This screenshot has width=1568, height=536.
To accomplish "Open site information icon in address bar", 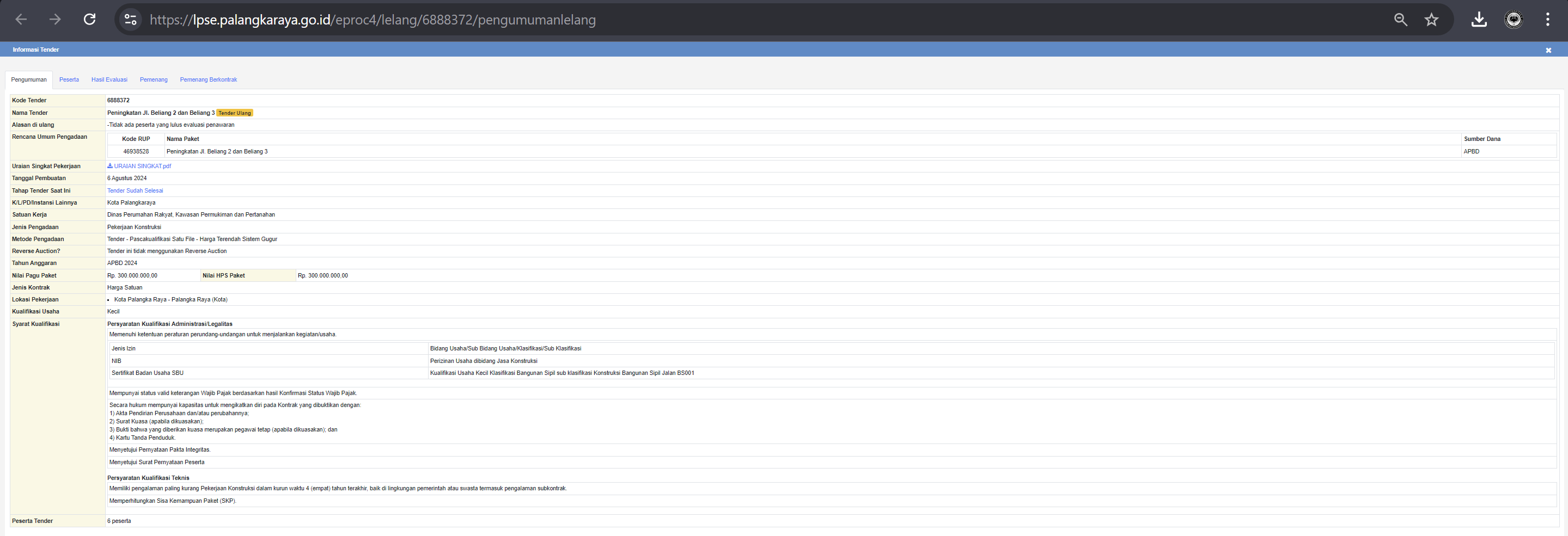I will coord(130,20).
